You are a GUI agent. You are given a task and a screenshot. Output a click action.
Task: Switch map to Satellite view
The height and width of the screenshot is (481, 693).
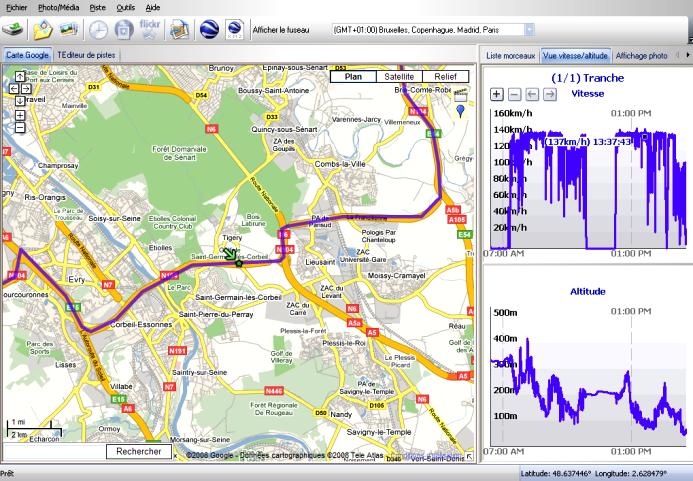pyautogui.click(x=399, y=76)
